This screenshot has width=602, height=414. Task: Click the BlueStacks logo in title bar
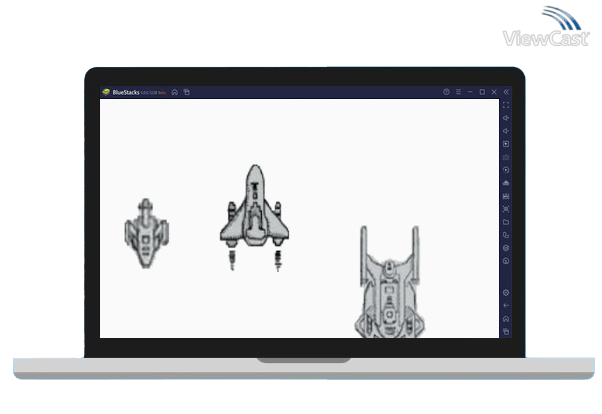point(106,92)
